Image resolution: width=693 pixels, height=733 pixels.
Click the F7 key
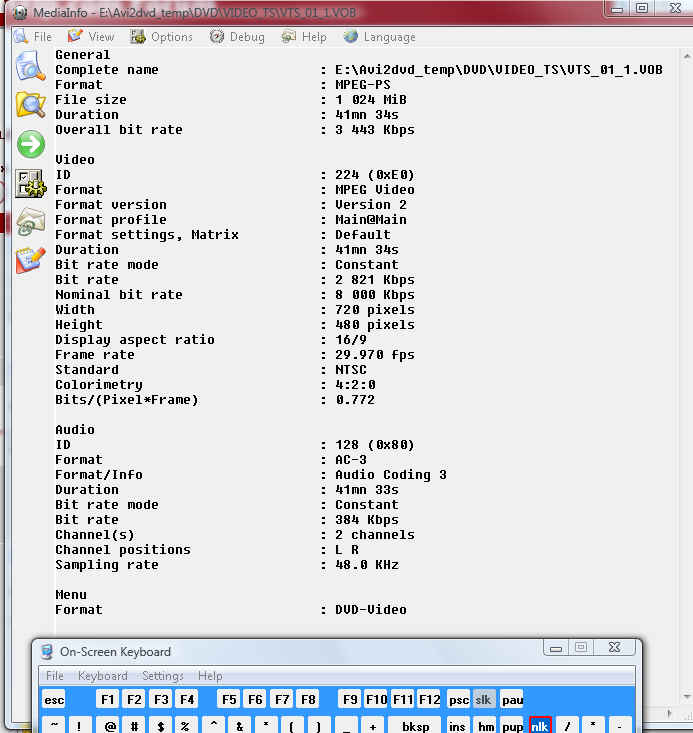tap(282, 699)
